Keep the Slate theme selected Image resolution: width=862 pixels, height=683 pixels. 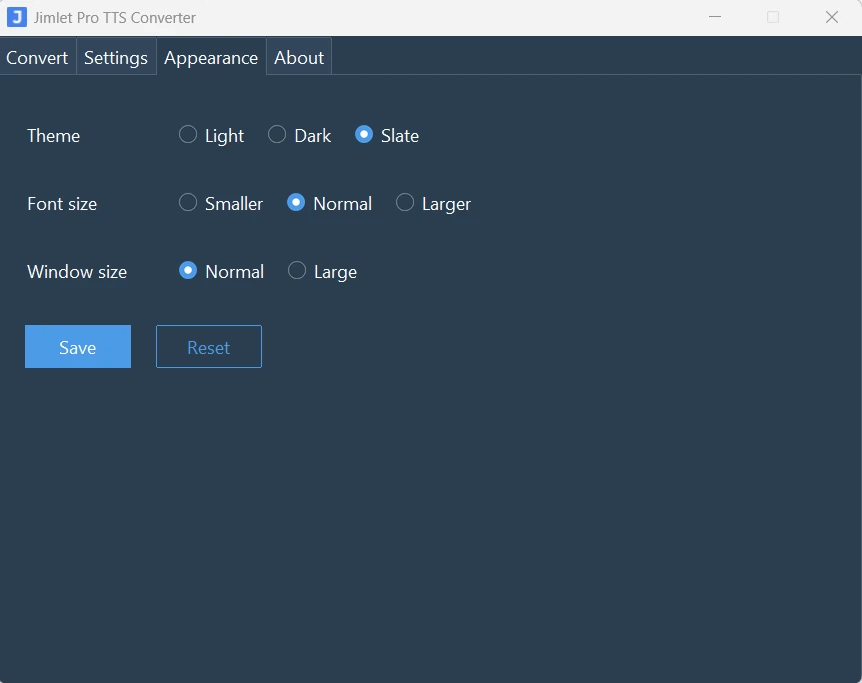click(364, 134)
